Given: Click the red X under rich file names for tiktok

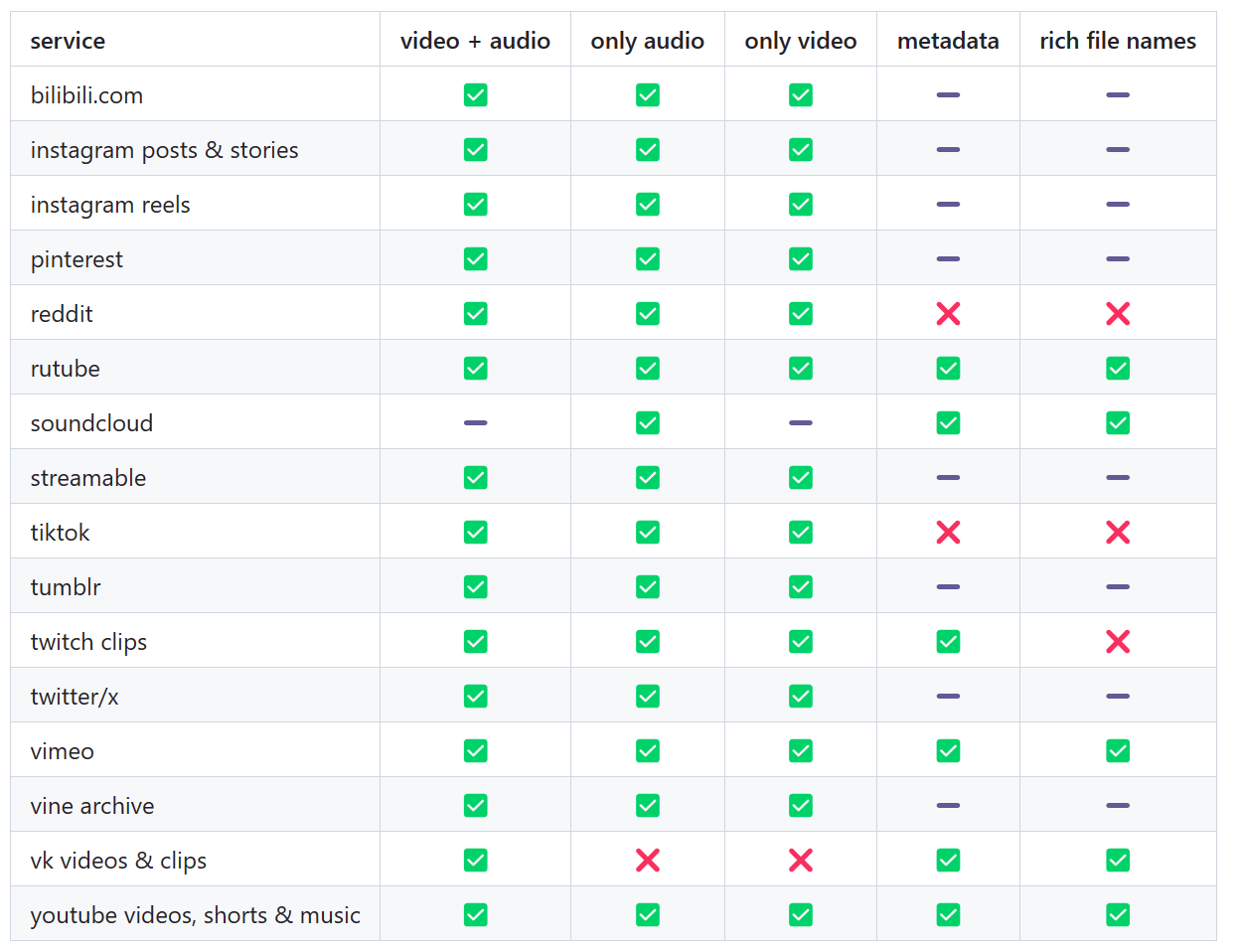Looking at the screenshot, I should [1118, 533].
